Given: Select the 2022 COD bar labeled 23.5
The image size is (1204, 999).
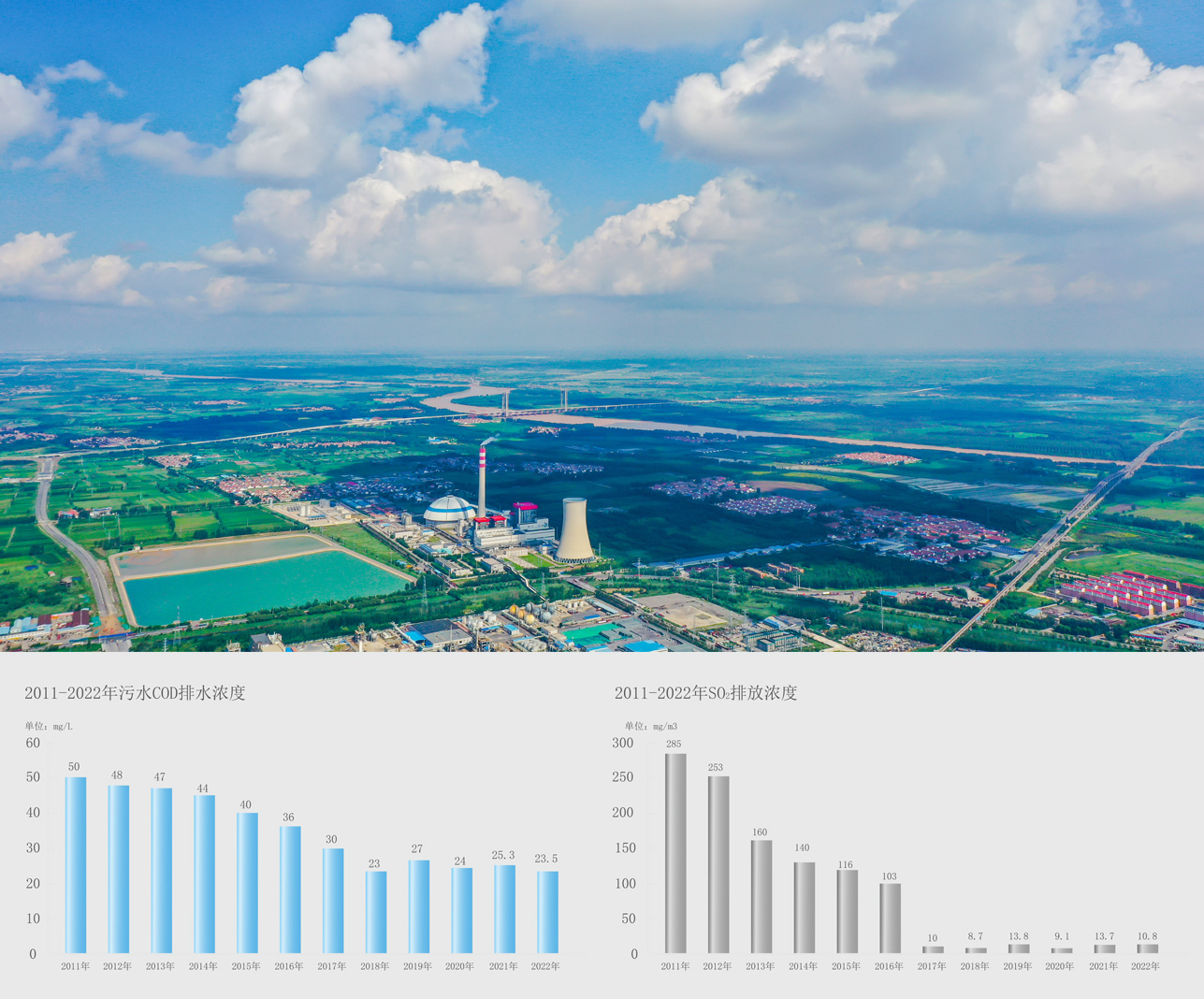Looking at the screenshot, I should click(547, 912).
